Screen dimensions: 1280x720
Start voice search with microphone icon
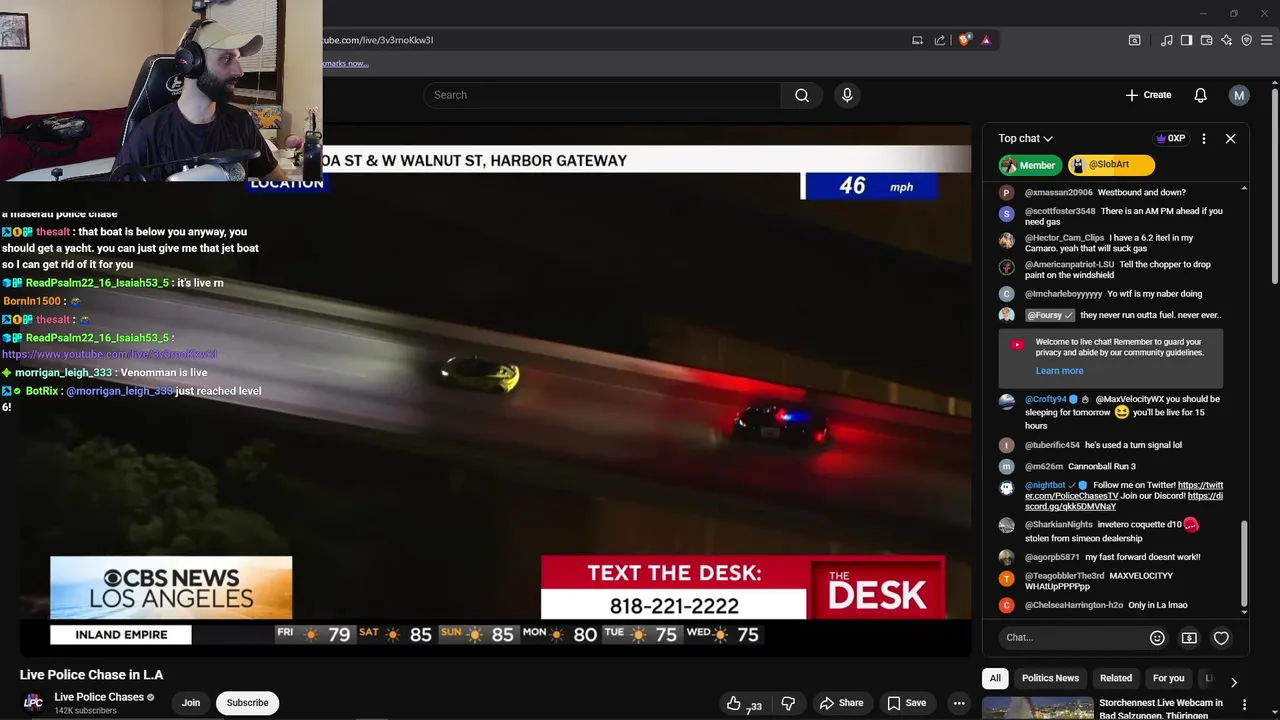pyautogui.click(x=847, y=95)
